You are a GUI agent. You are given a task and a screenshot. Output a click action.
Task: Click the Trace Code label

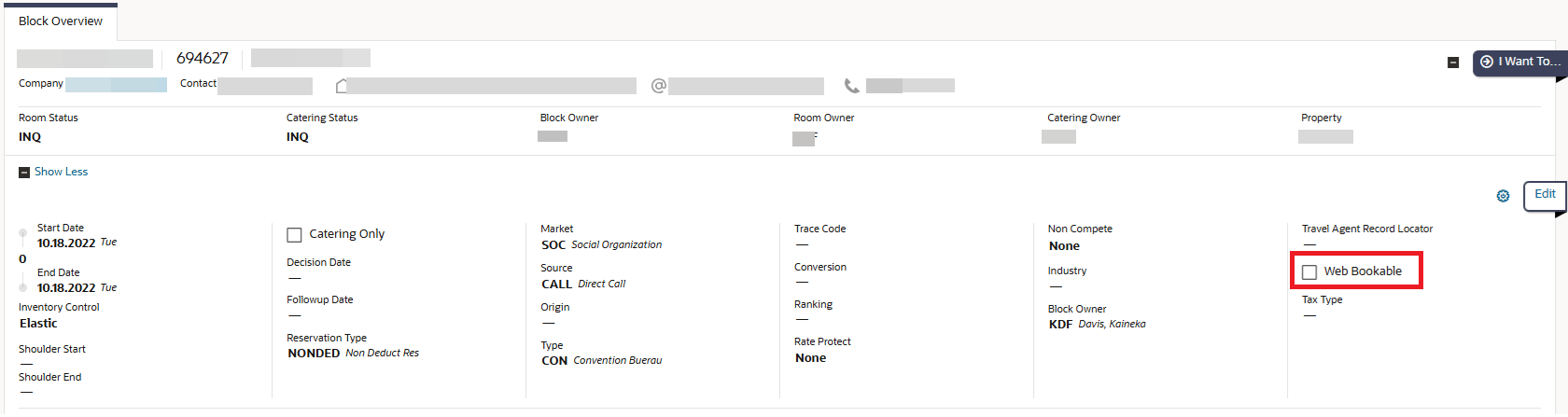pos(819,229)
